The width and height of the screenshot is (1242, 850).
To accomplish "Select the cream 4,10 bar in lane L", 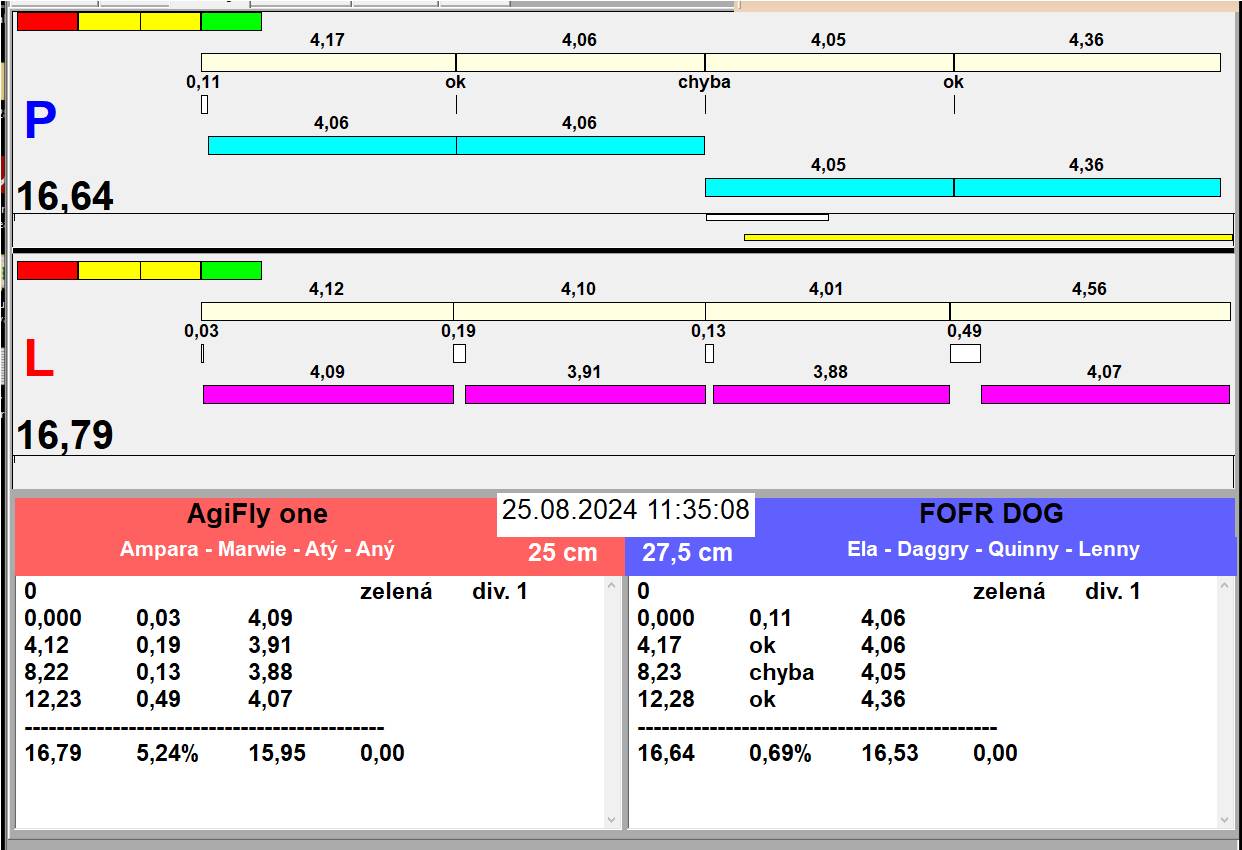I will click(x=579, y=311).
